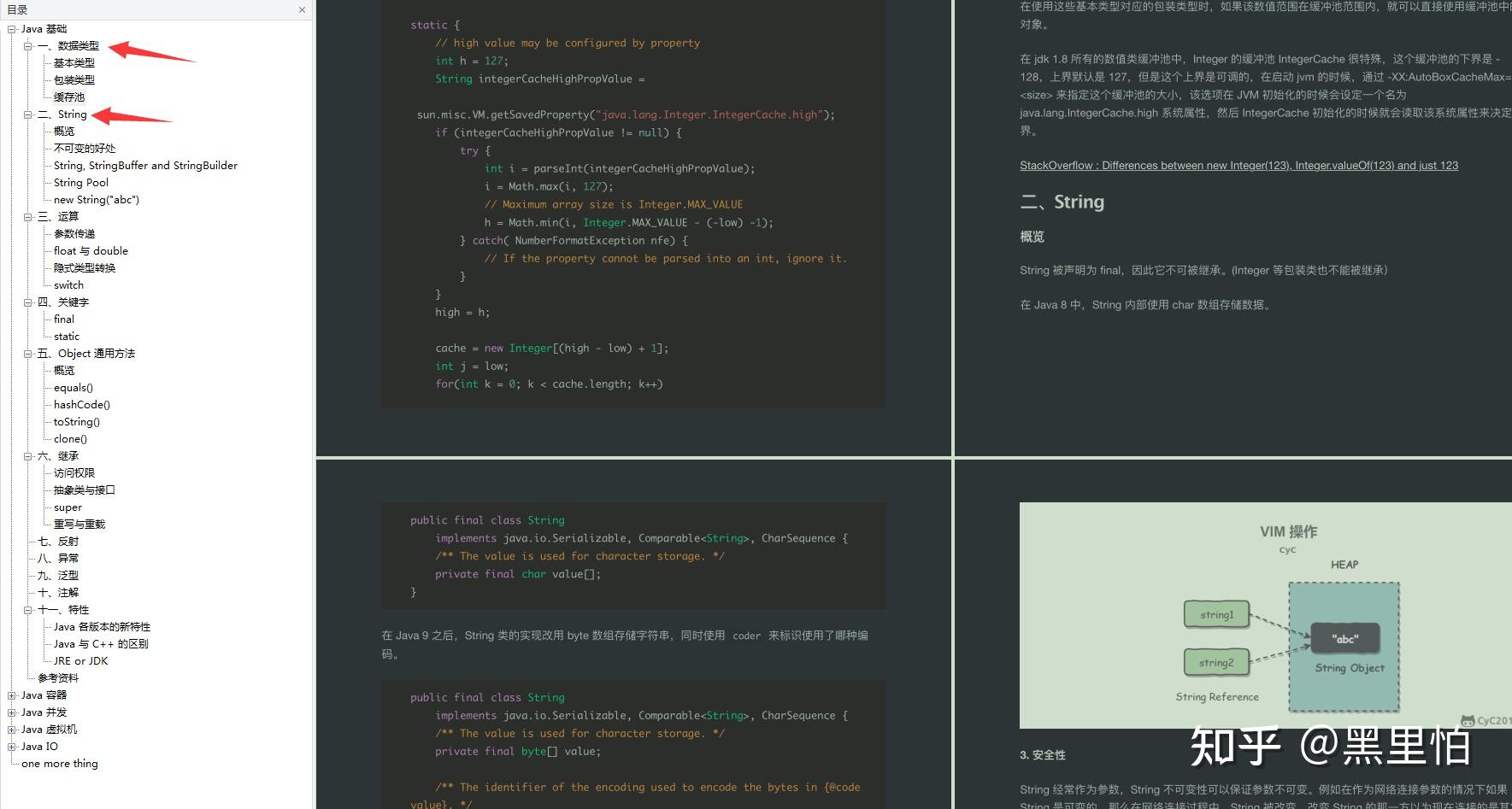Open the StackOverflow Integer differences link
1512x809 pixels.
coord(1238,166)
